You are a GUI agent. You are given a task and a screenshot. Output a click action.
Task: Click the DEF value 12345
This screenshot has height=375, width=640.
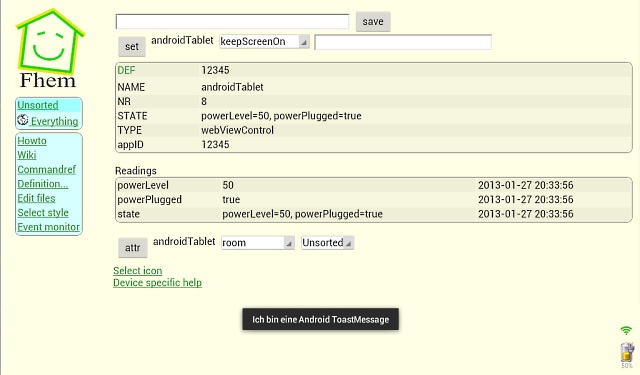(x=215, y=70)
